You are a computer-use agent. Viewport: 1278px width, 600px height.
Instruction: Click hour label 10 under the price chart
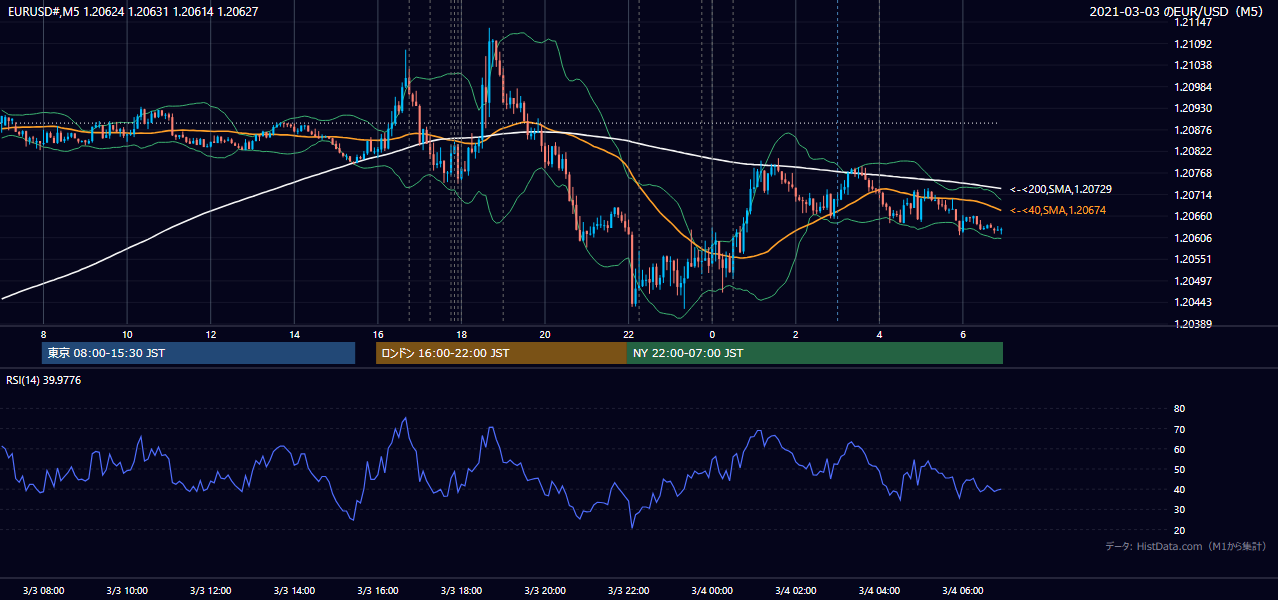127,334
